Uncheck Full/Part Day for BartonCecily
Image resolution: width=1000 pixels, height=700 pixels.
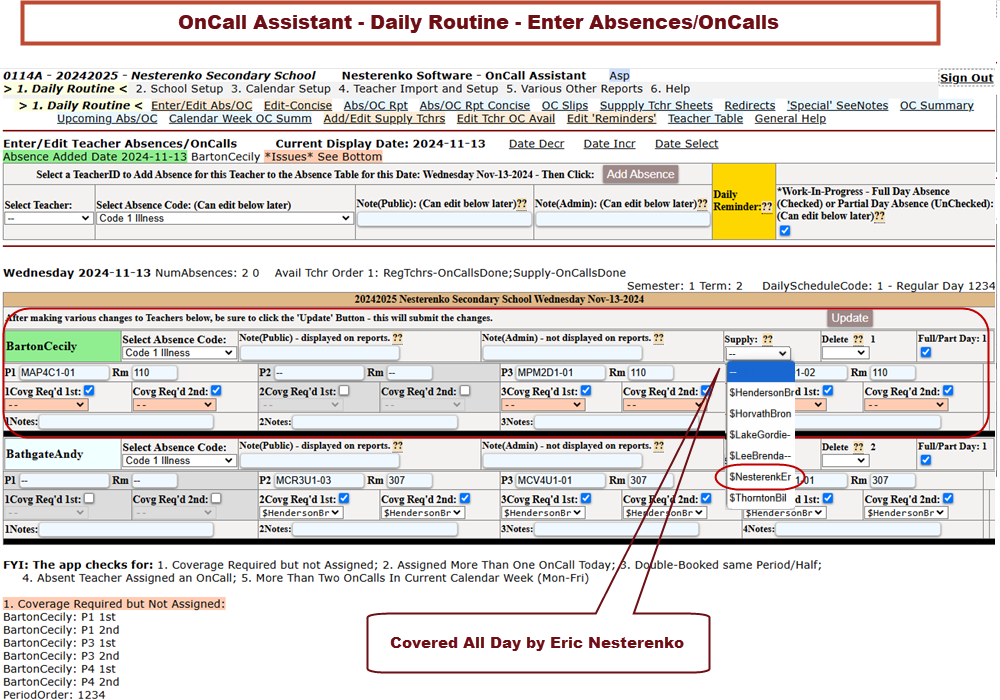click(925, 353)
